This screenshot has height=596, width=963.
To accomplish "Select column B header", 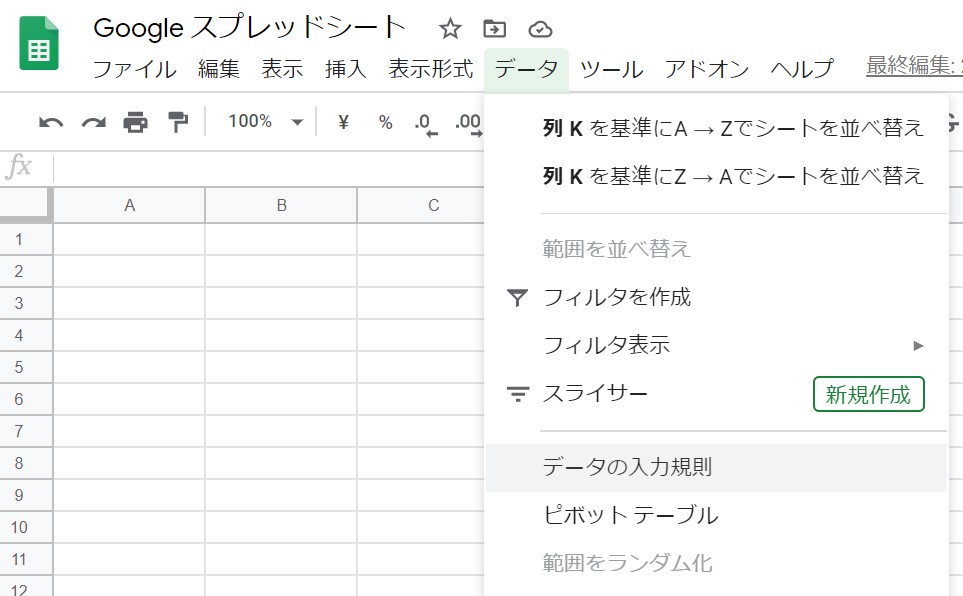I will tap(281, 205).
